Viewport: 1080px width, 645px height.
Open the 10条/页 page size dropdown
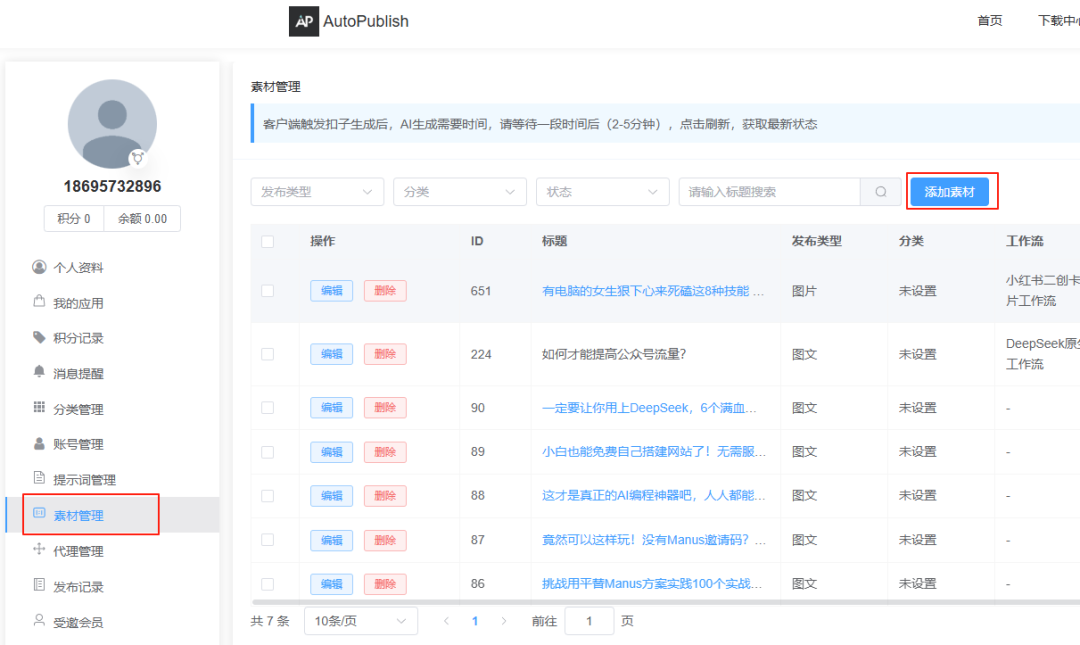[361, 621]
